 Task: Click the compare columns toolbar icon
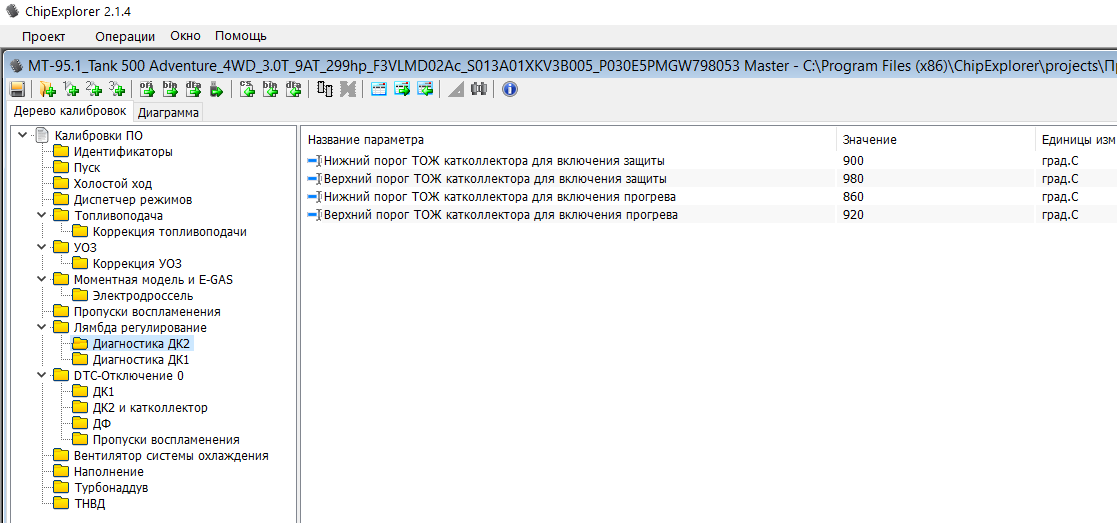[x=325, y=89]
